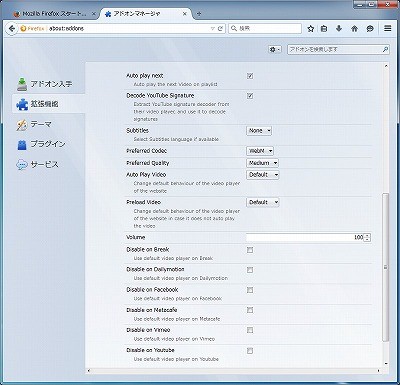Open a new tab with the plus button

tap(199, 14)
